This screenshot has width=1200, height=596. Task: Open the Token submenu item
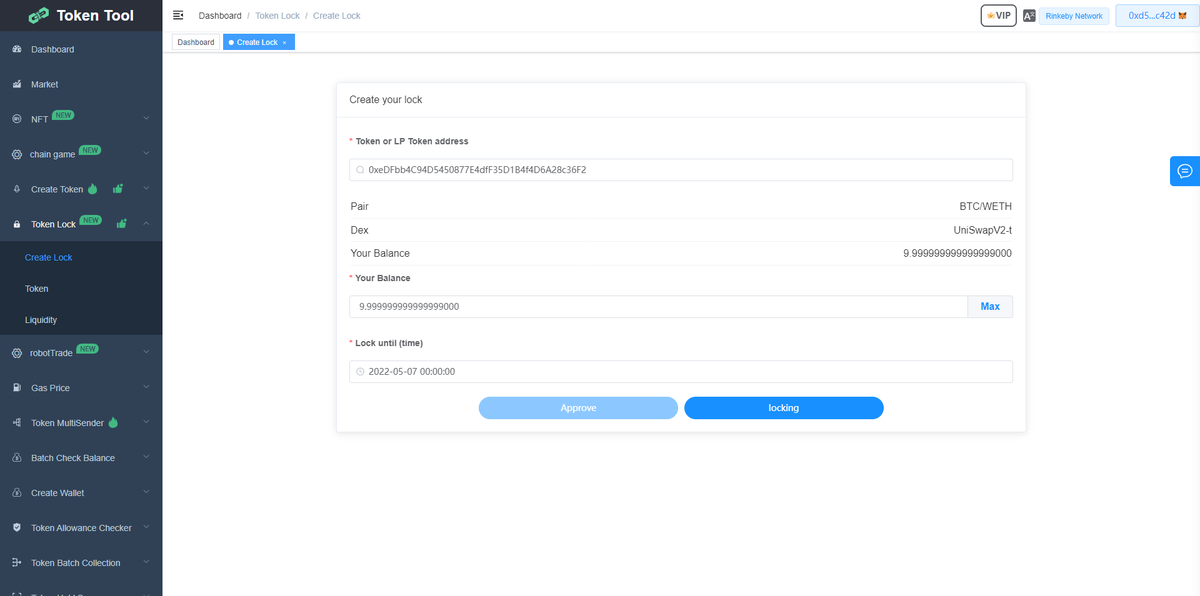pyautogui.click(x=81, y=288)
